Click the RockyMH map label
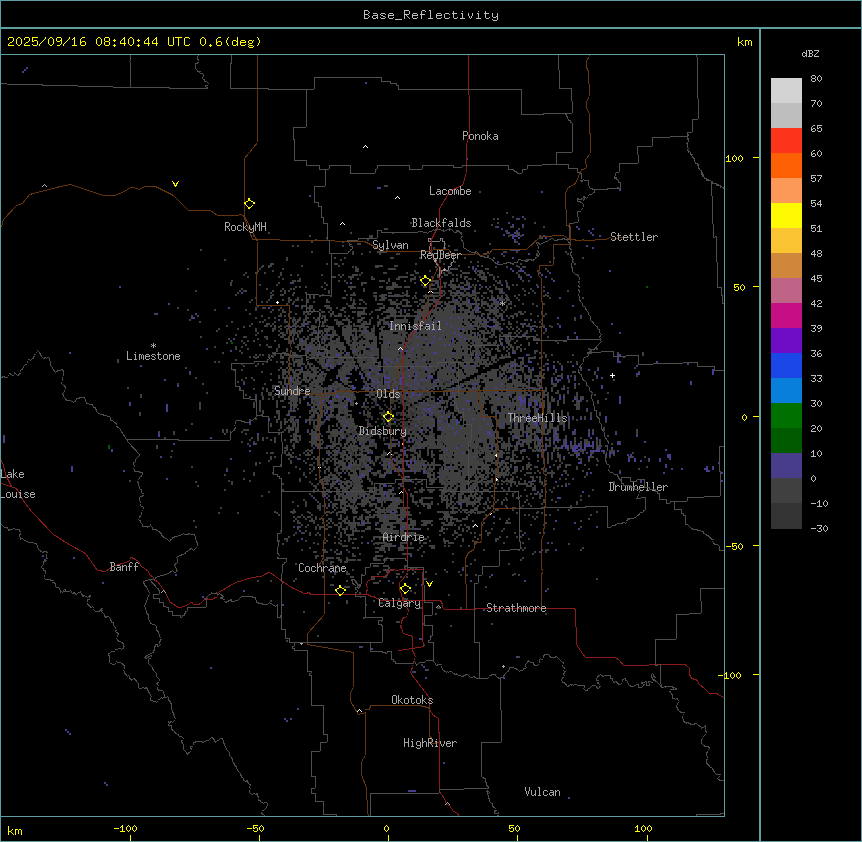 tap(245, 227)
